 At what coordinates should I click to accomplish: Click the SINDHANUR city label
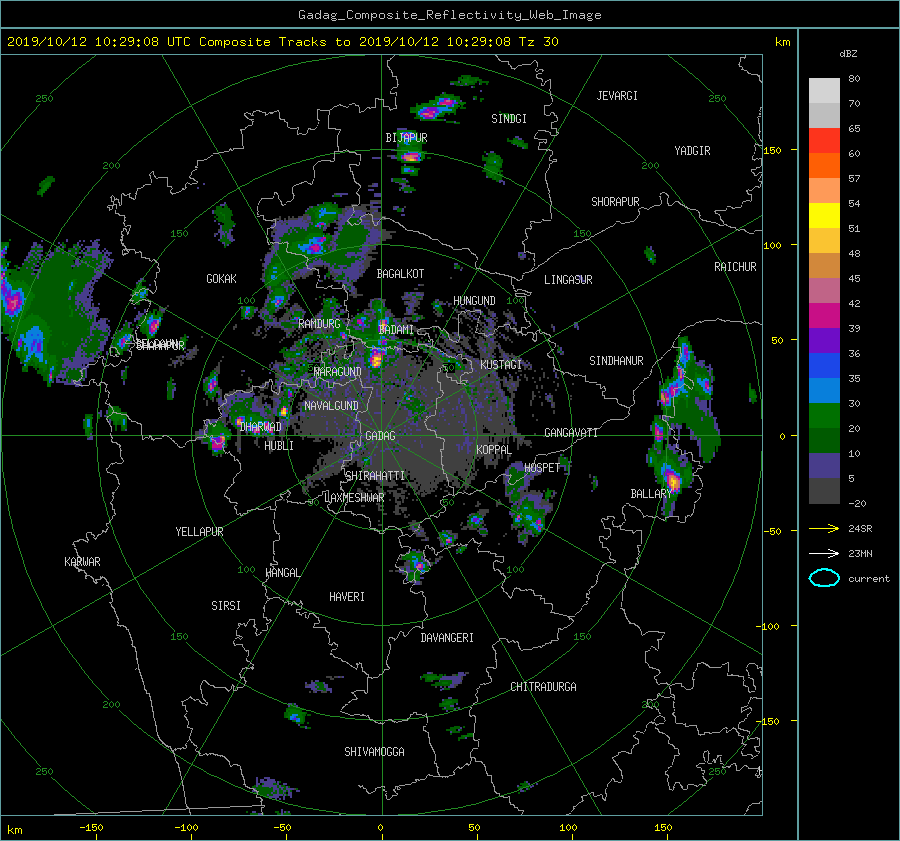(616, 361)
